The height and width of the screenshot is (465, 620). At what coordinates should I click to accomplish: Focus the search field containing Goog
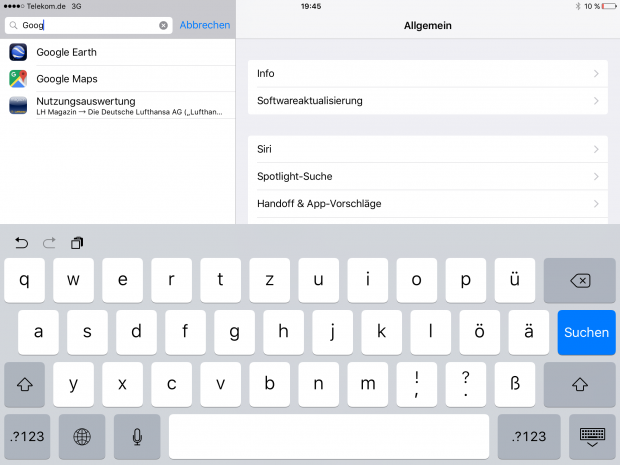tap(89, 25)
